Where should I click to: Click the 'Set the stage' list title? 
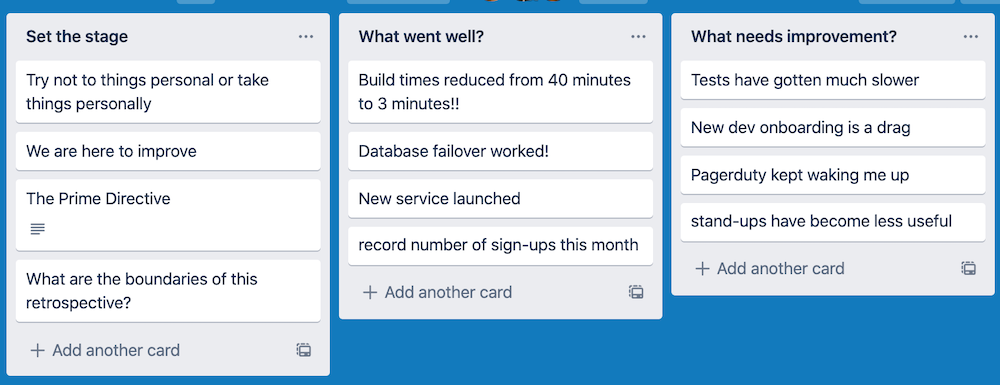[x=77, y=37]
